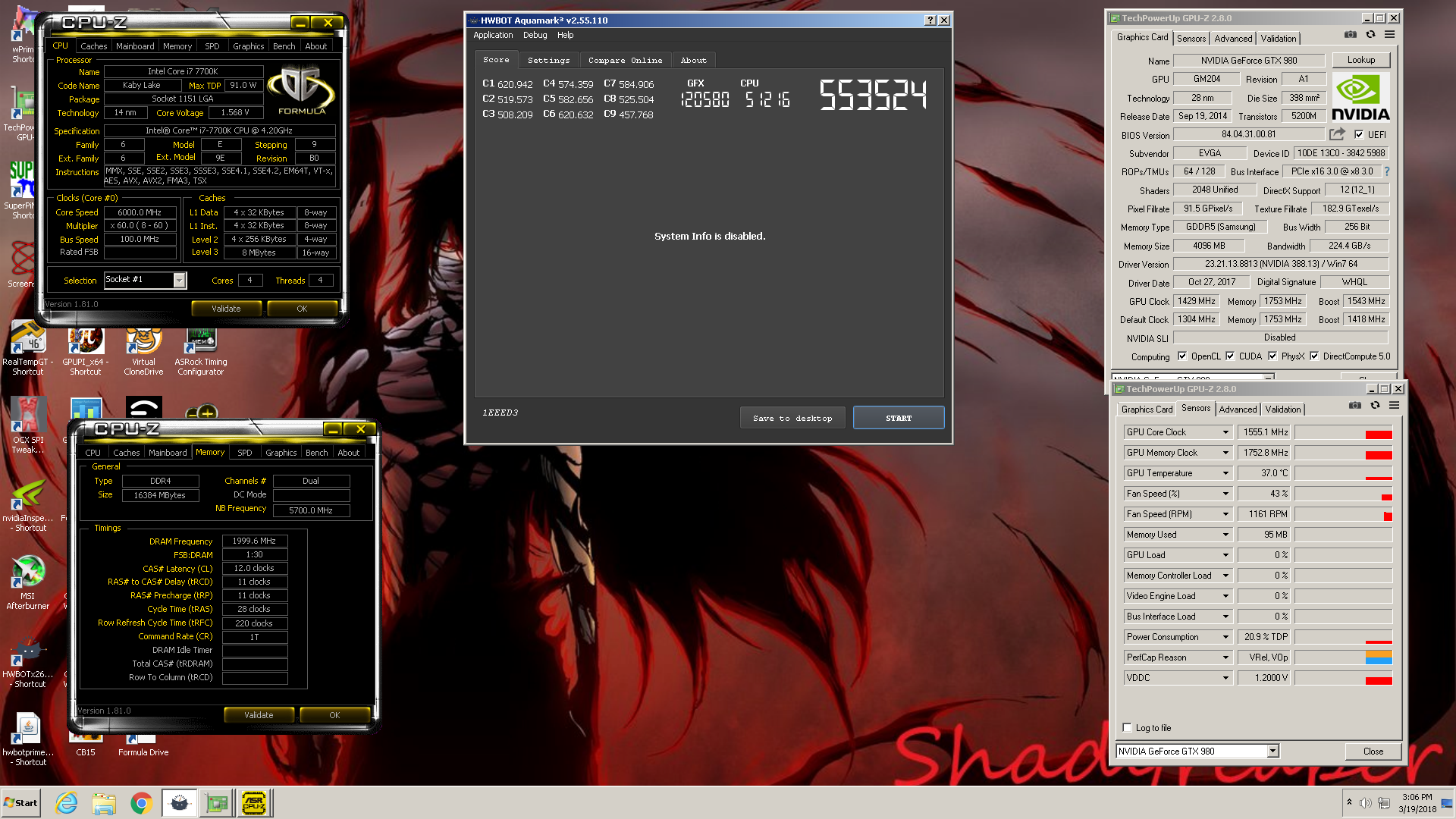This screenshot has width=1456, height=819.
Task: Click PerfCap Reason orange-blue graph
Action: point(1378,657)
